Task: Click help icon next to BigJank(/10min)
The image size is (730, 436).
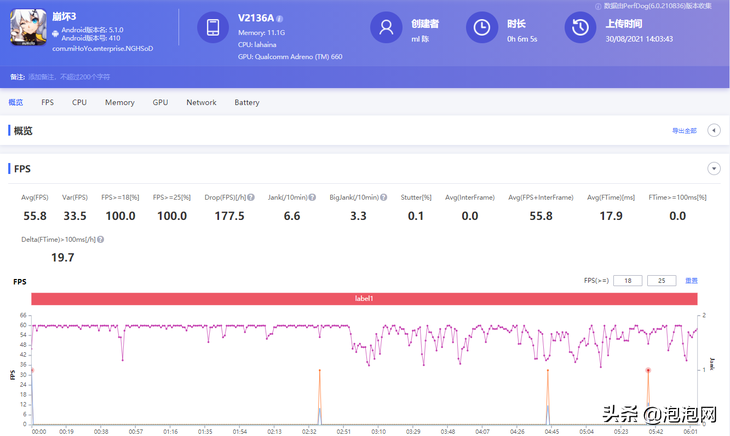Action: (384, 197)
